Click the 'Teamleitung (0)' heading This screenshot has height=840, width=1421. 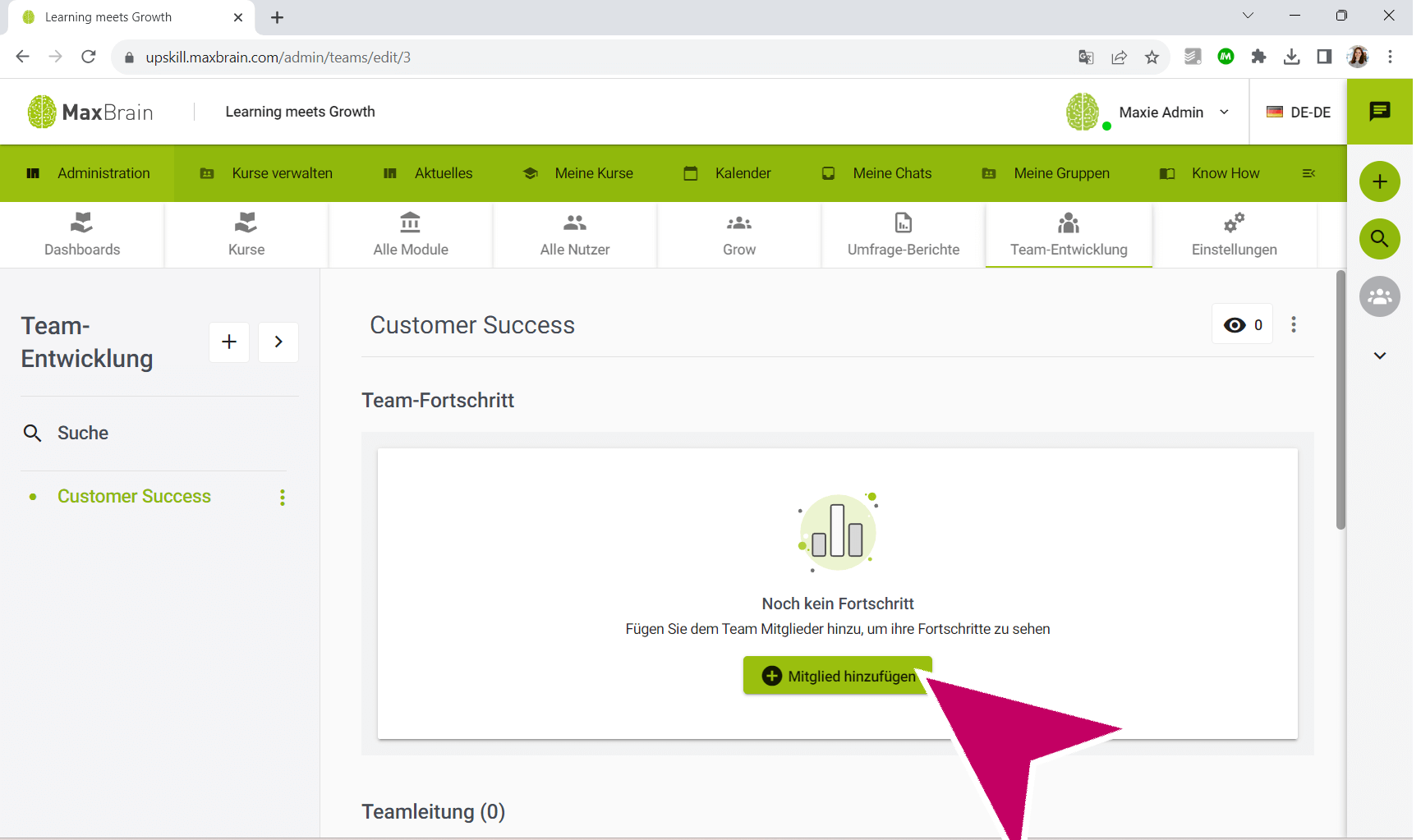[x=434, y=811]
